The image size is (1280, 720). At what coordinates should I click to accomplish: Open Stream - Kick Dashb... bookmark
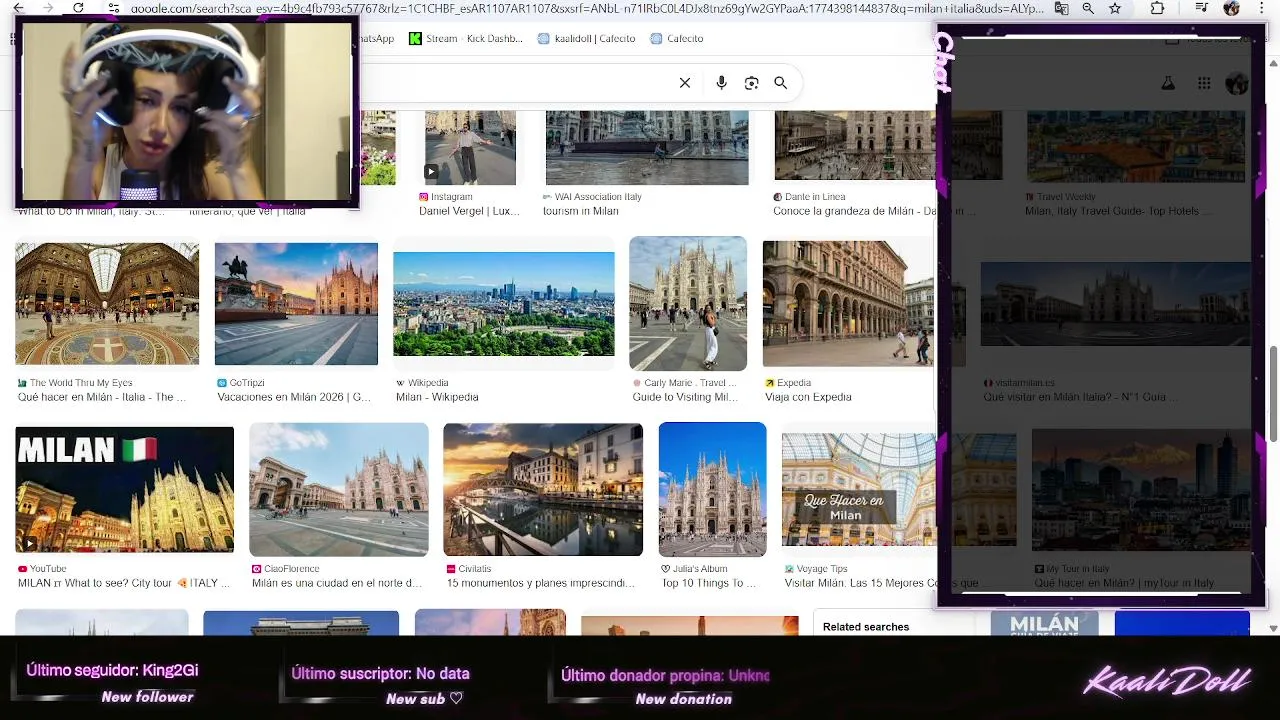click(466, 38)
